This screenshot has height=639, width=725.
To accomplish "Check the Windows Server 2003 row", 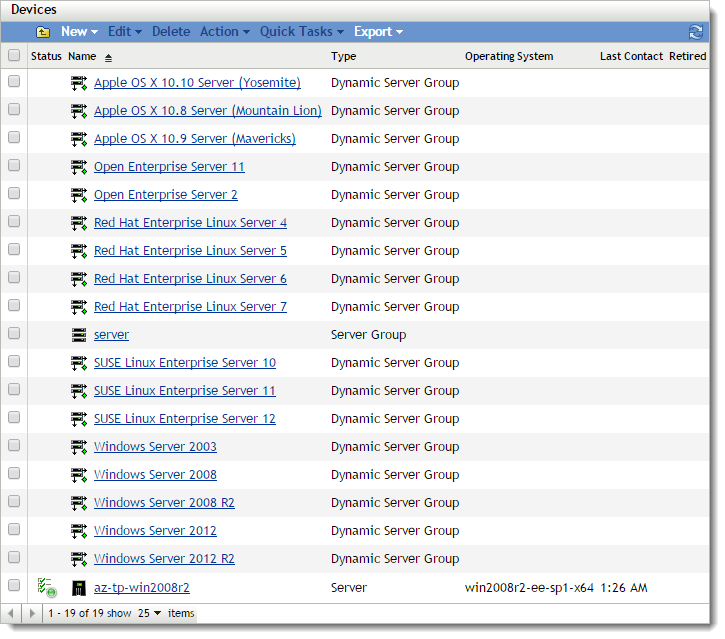I will [14, 445].
